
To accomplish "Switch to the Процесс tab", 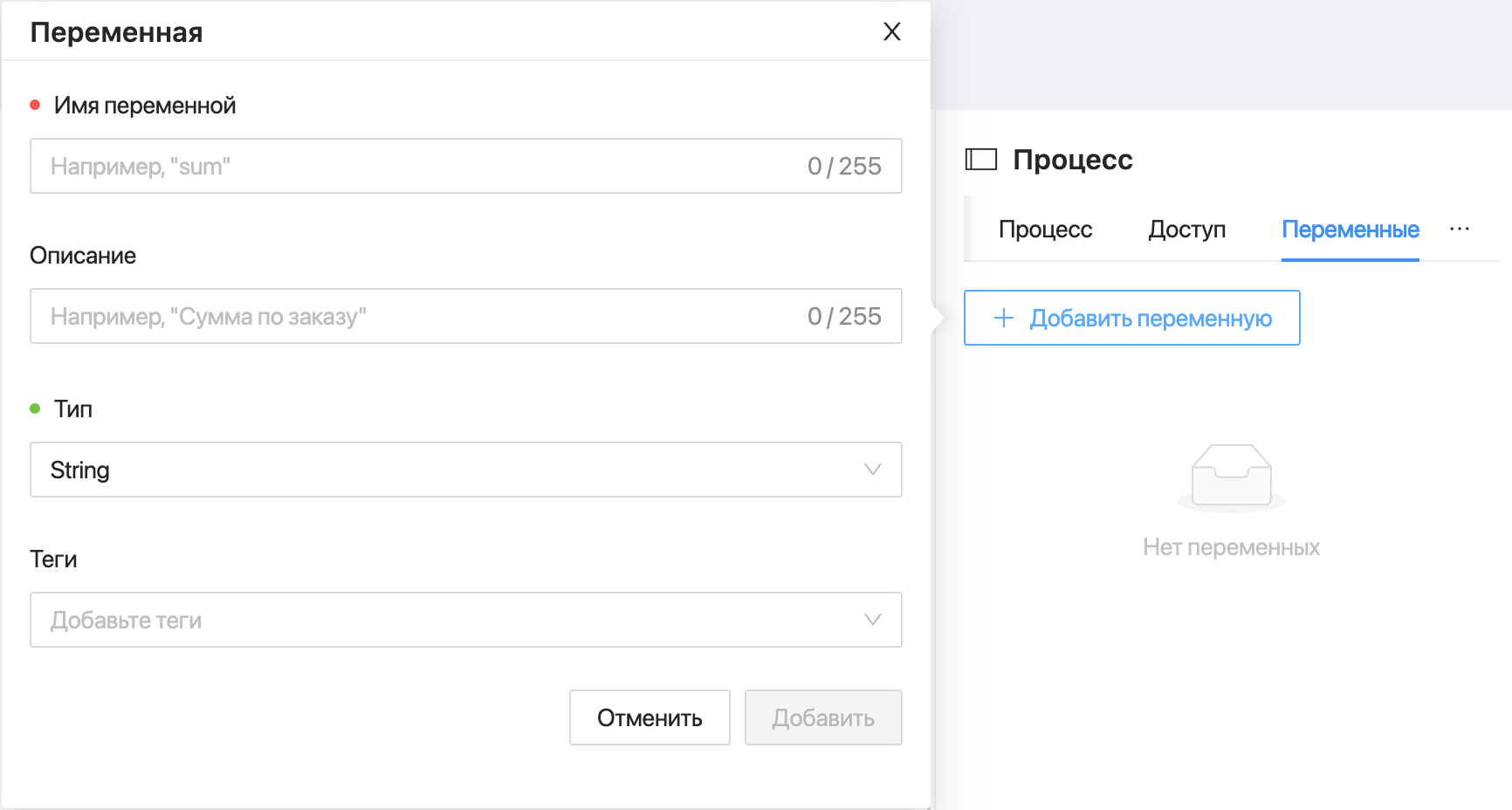I will coord(1045,230).
